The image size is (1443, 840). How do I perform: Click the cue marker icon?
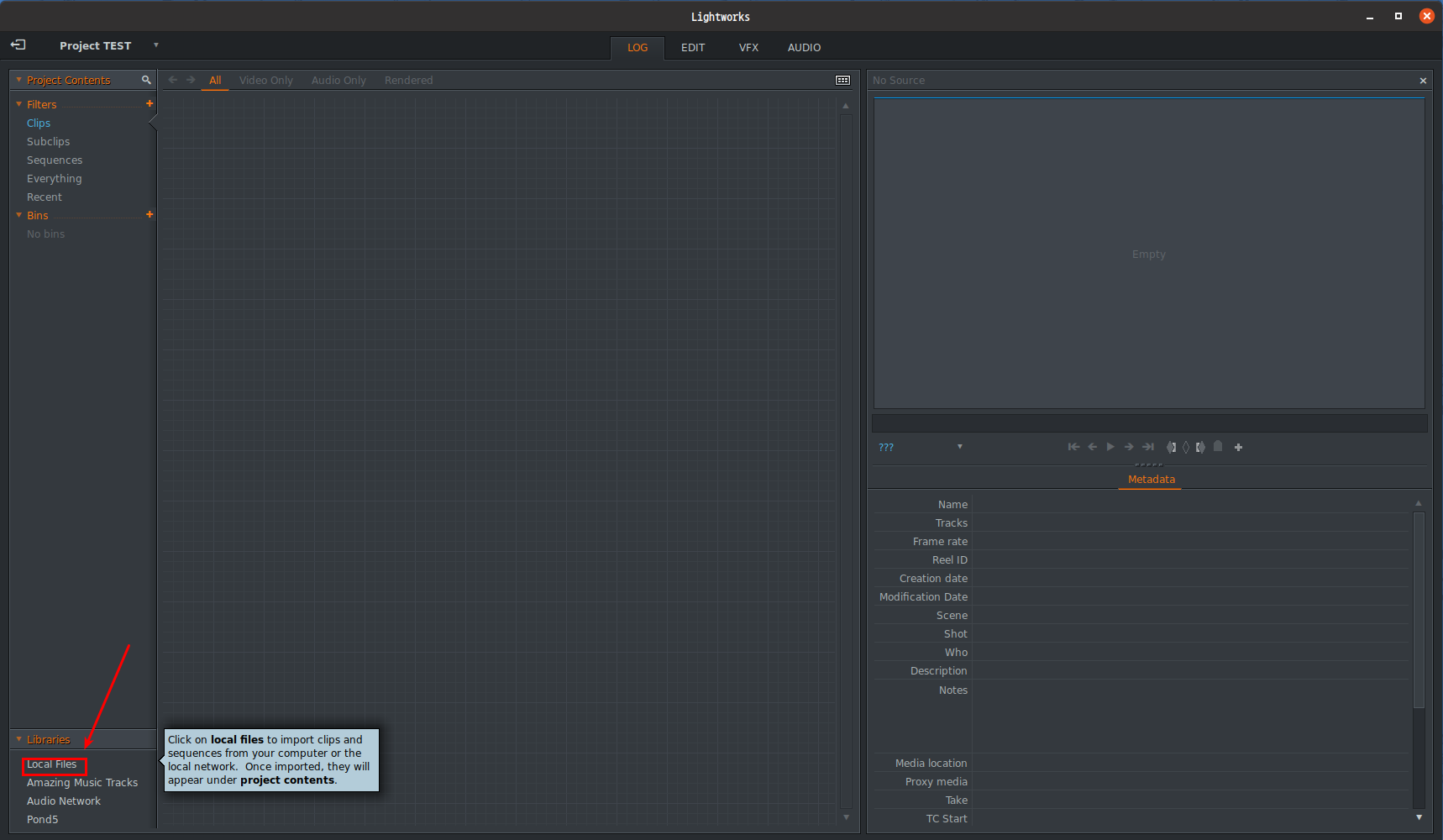point(1218,446)
